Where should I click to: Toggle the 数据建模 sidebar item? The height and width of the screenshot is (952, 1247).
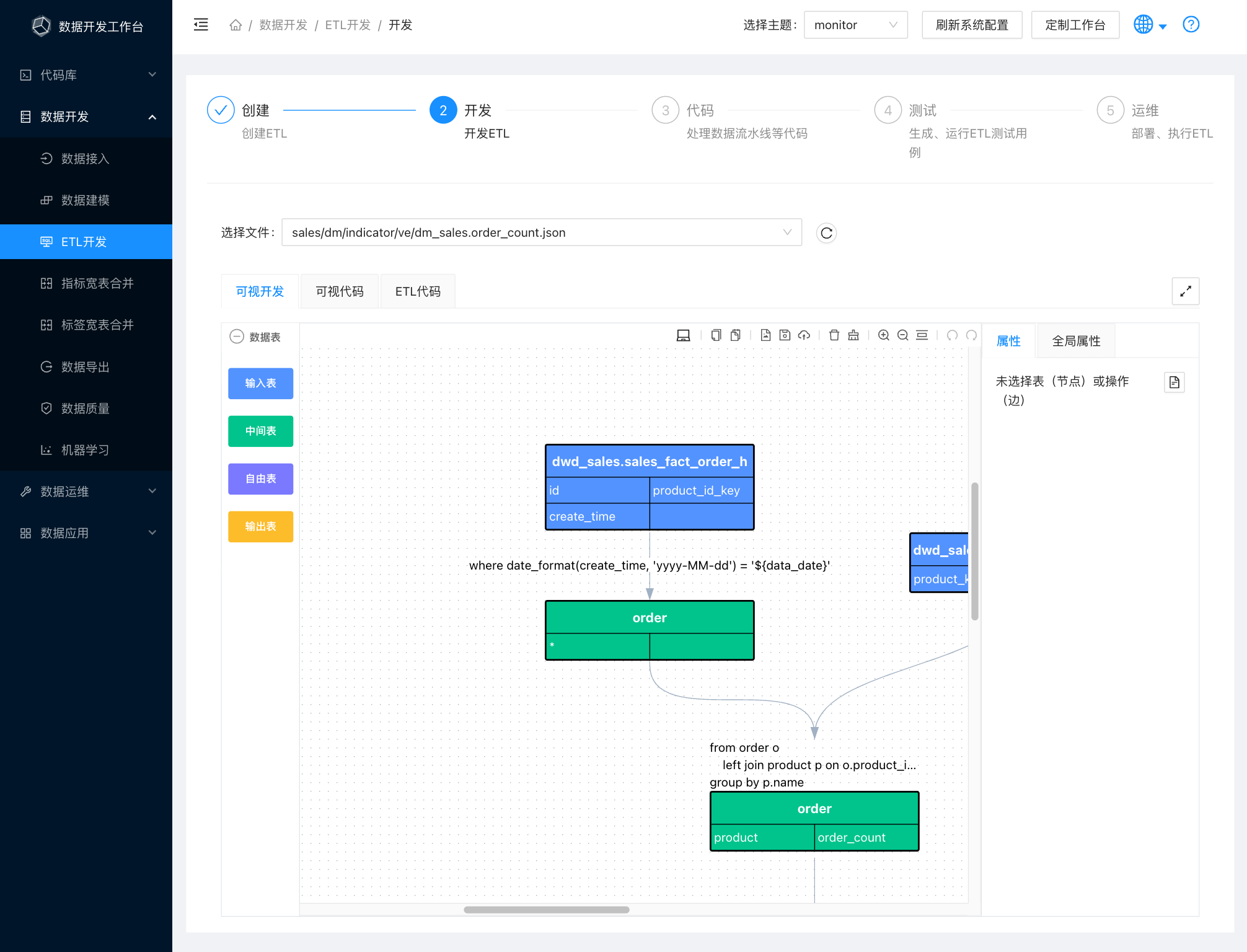pyautogui.click(x=86, y=199)
